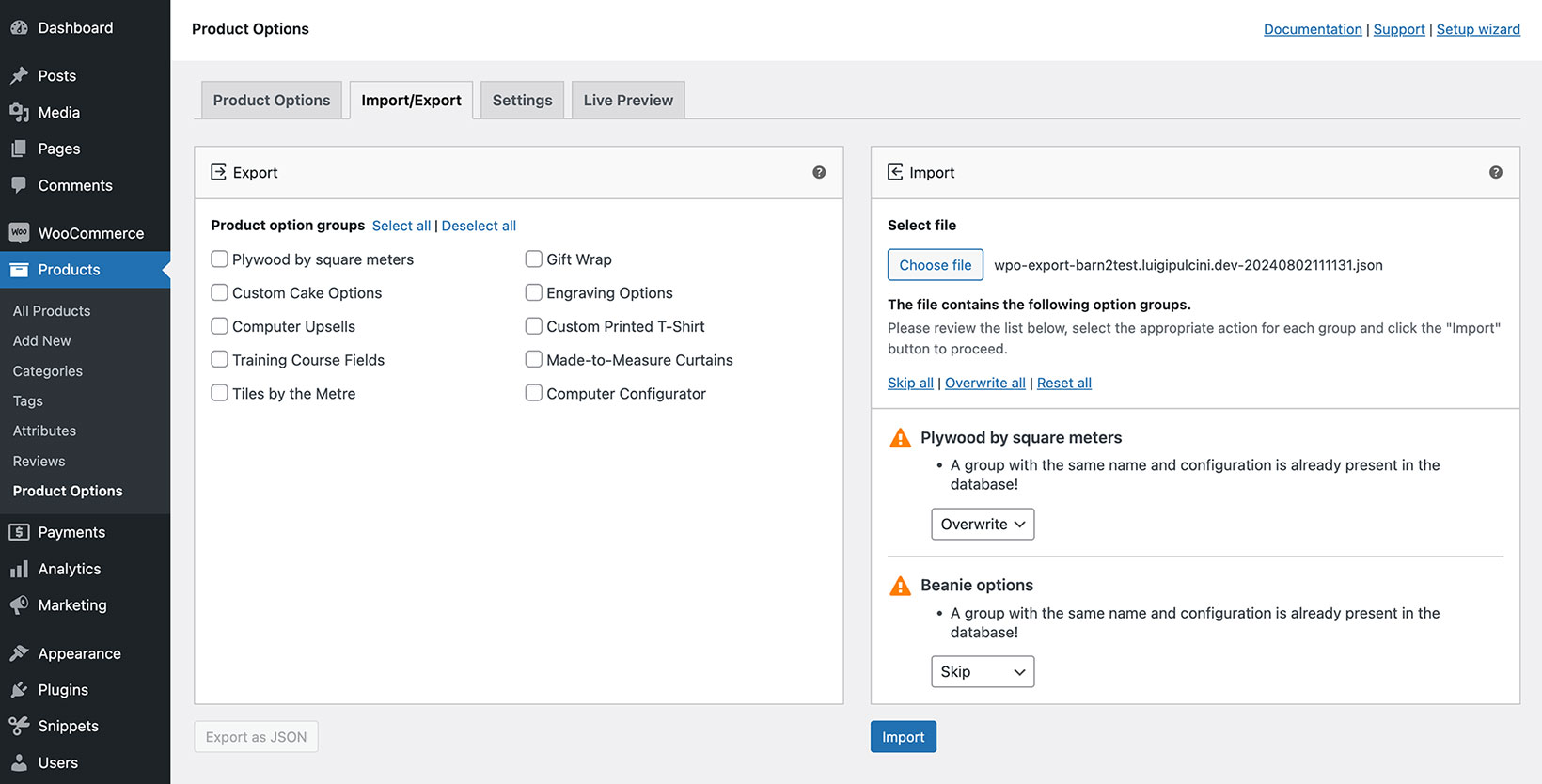Click the Marketing megaphone icon
1542x784 pixels.
point(19,605)
